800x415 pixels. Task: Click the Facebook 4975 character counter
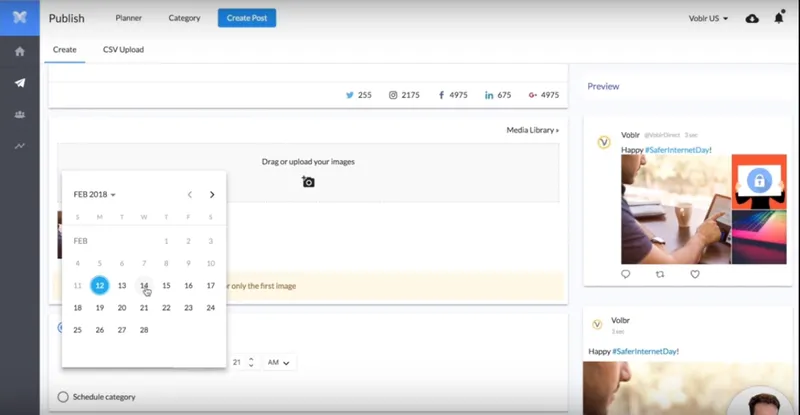453,95
